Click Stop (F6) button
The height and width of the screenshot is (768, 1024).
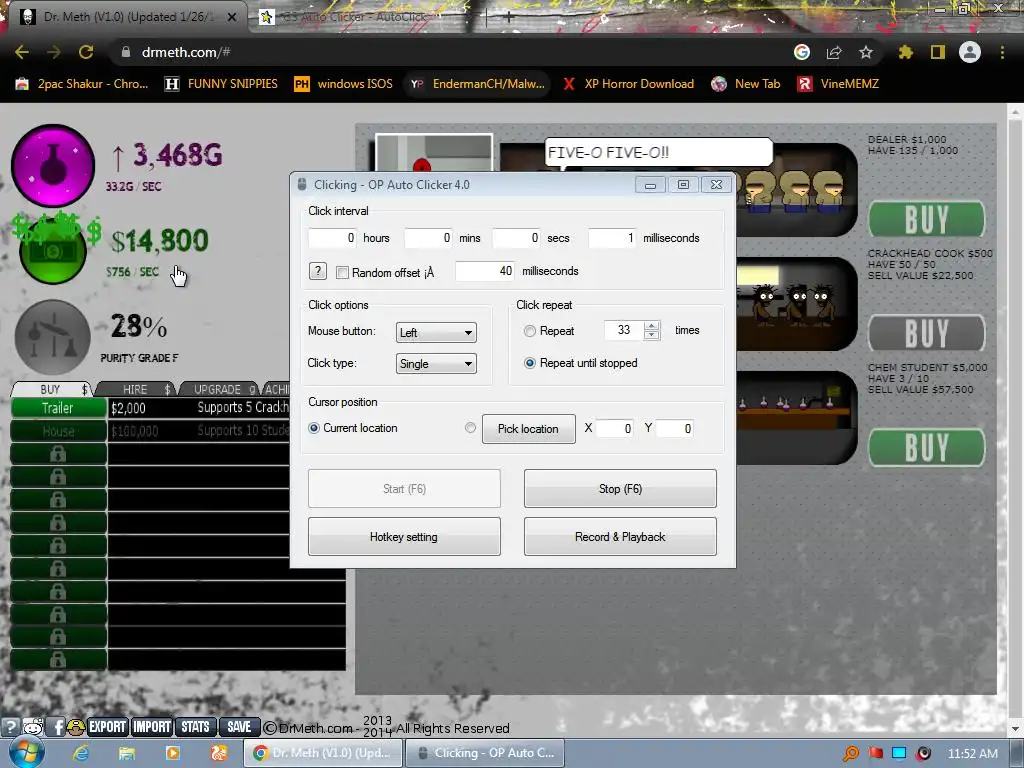coord(620,488)
